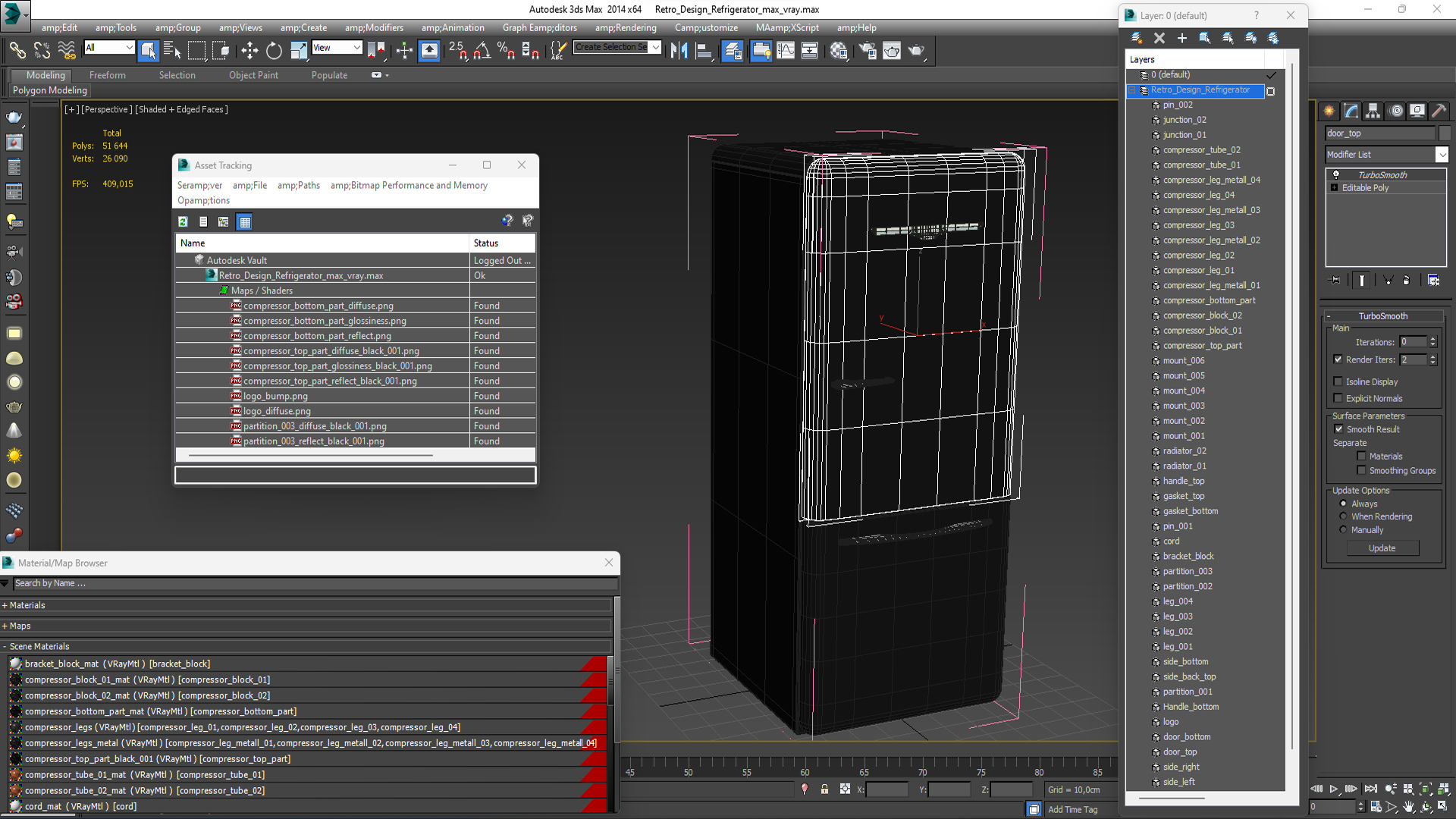
Task: Select the Link tool in main toolbar
Action: click(x=17, y=51)
